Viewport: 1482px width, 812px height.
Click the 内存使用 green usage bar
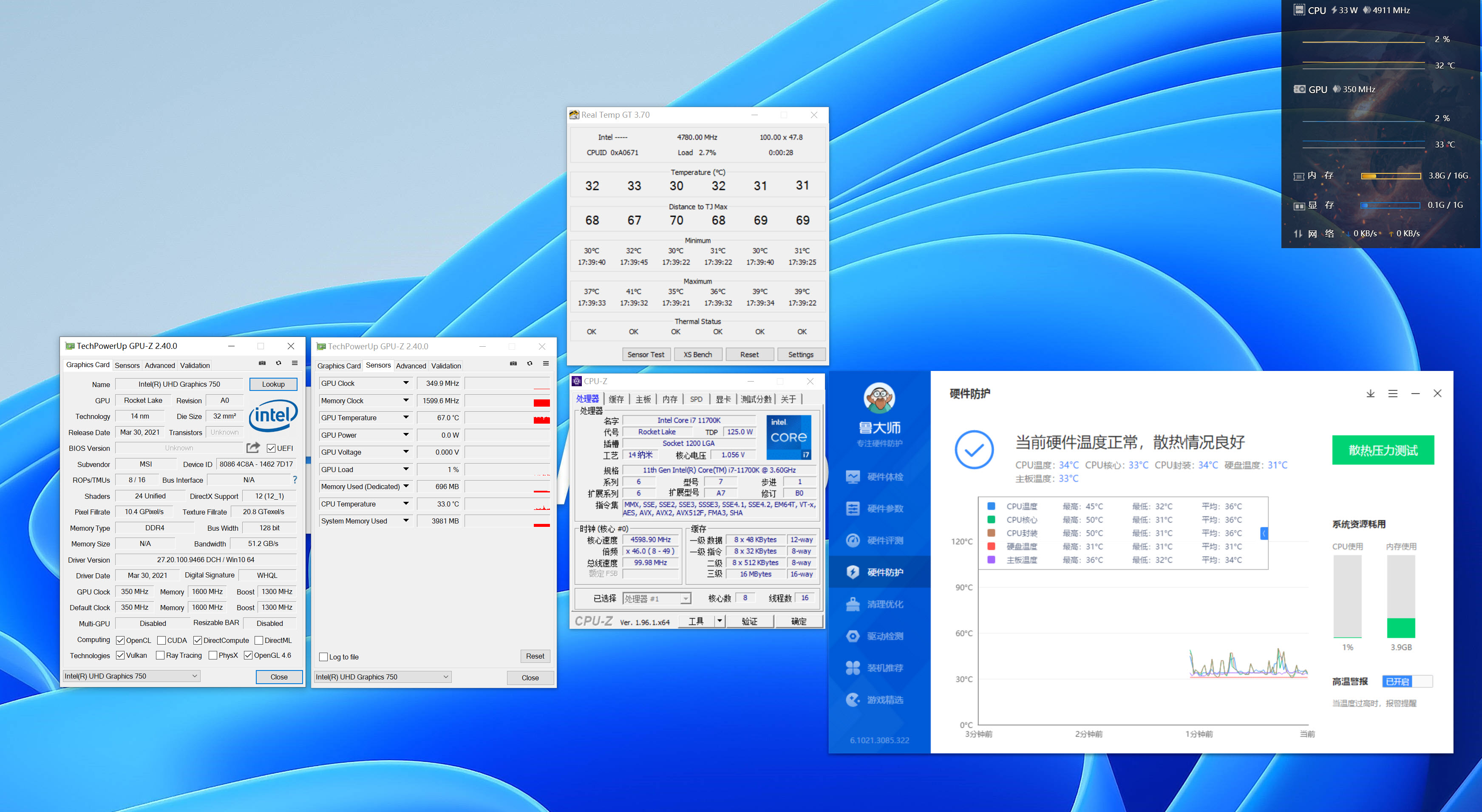point(1401,628)
